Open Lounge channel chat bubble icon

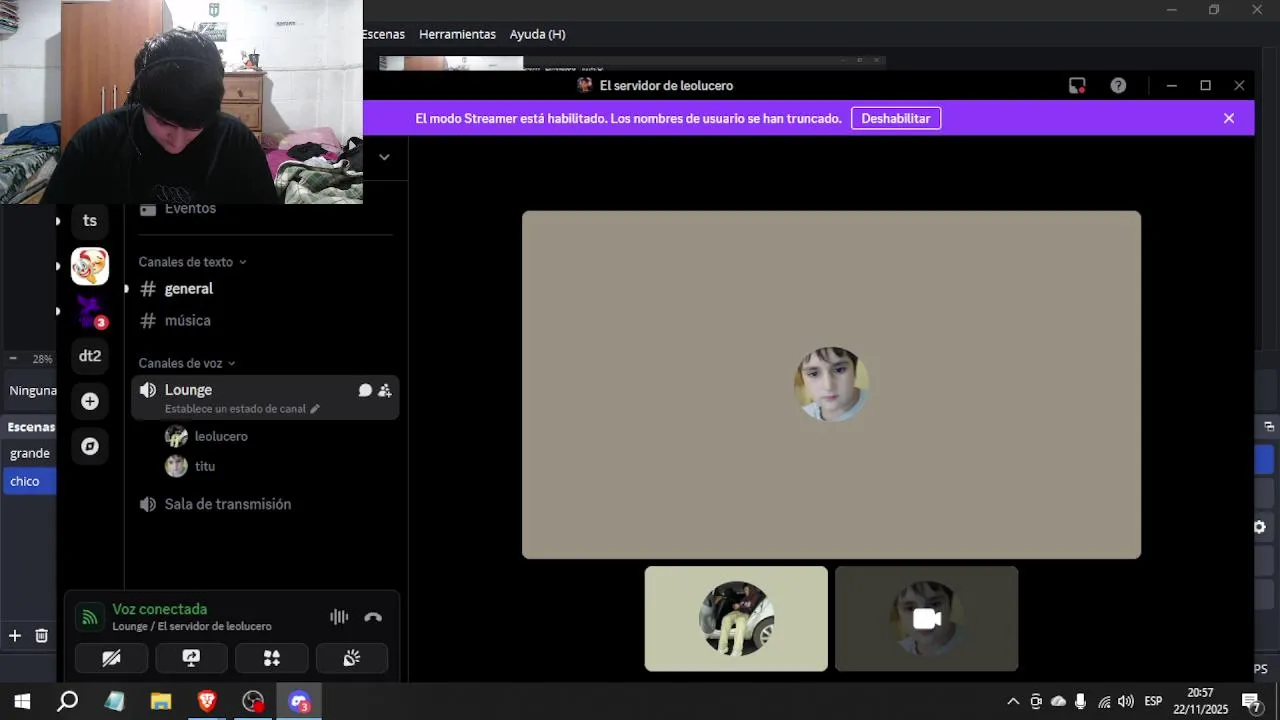point(365,390)
